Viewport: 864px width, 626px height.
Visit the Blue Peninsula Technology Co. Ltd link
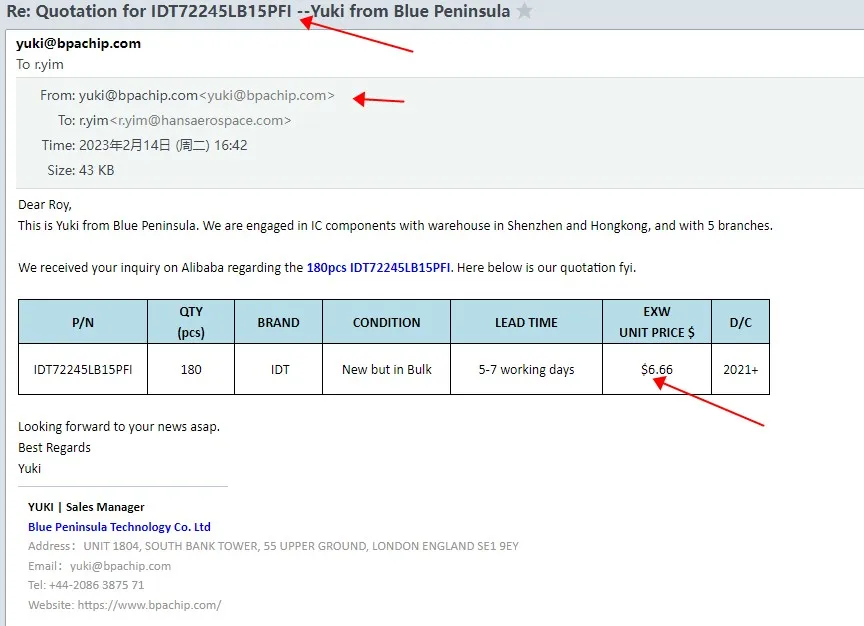(x=119, y=526)
